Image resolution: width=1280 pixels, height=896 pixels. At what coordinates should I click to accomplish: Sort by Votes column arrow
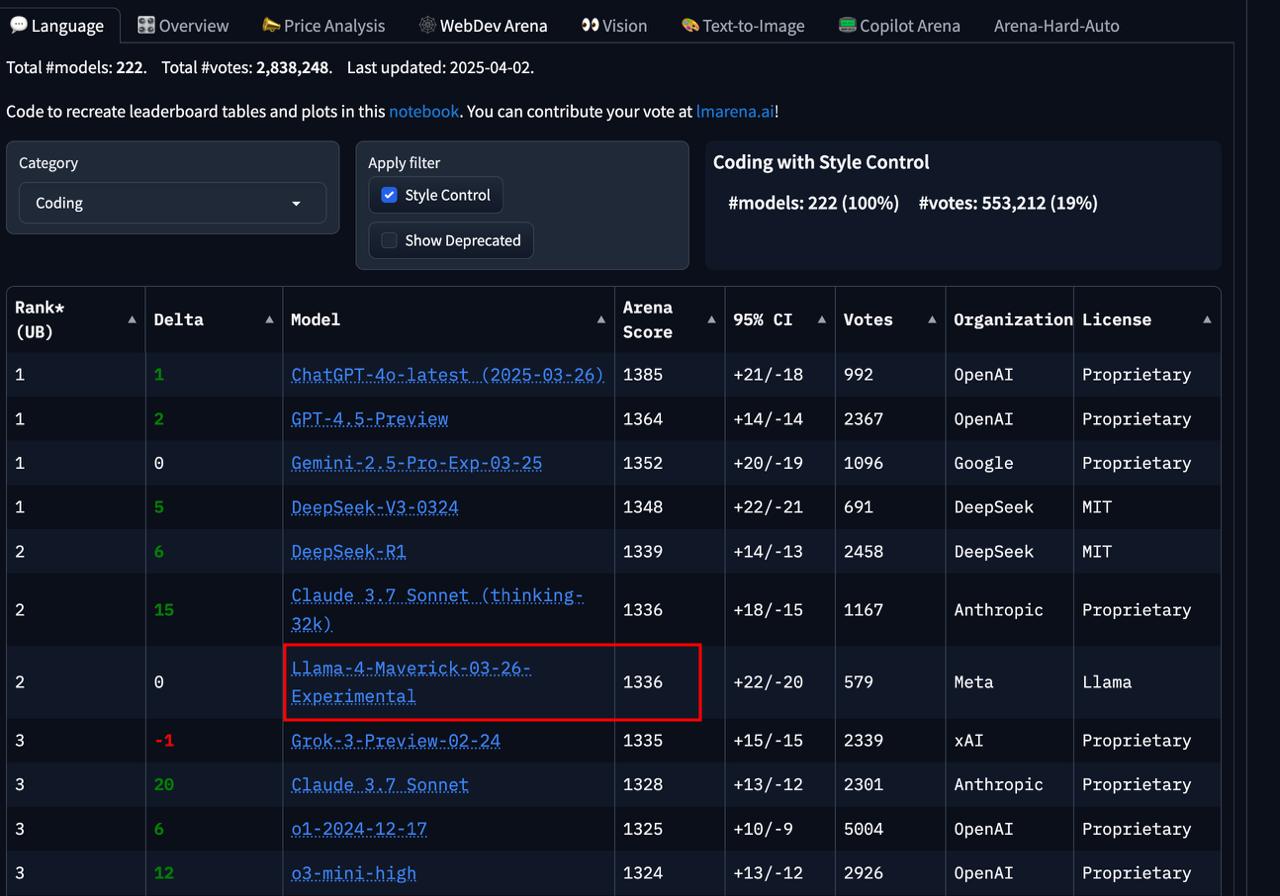pos(932,320)
